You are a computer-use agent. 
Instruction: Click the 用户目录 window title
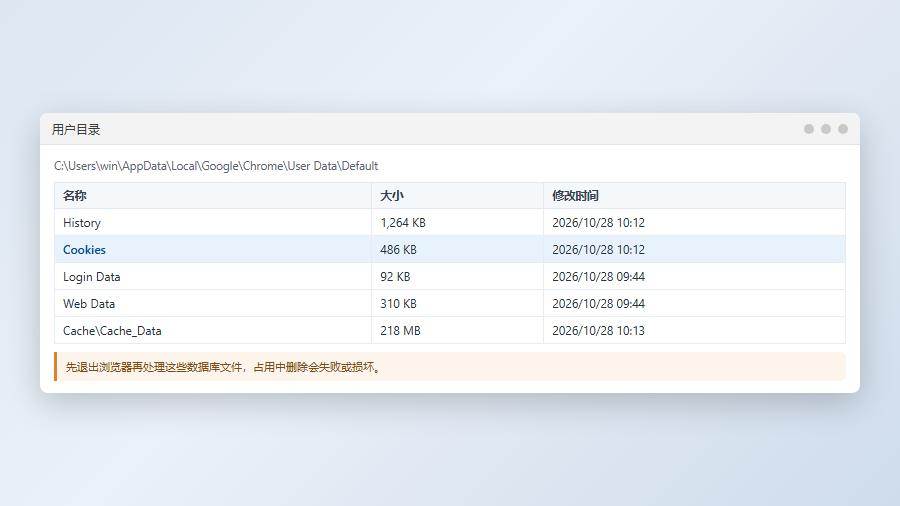[76, 130]
